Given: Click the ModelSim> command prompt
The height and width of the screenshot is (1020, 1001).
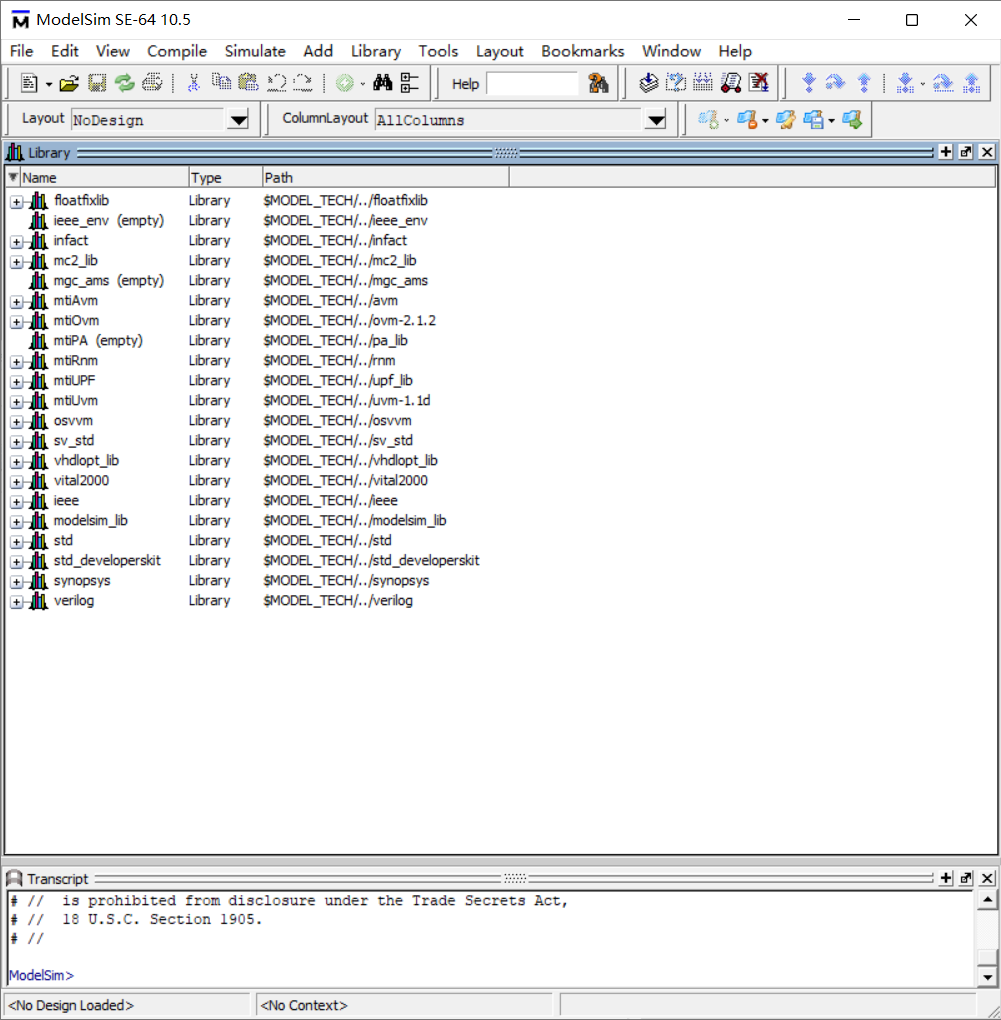Looking at the screenshot, I should pyautogui.click(x=42, y=975).
